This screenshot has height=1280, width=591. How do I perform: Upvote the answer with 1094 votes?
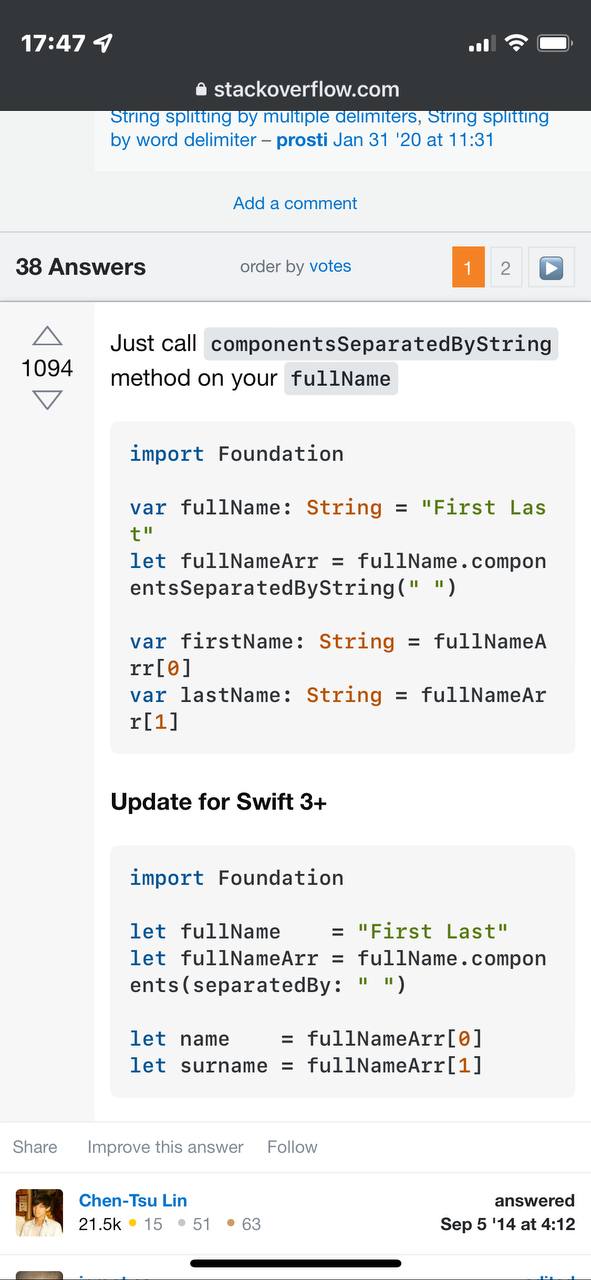coord(47,336)
